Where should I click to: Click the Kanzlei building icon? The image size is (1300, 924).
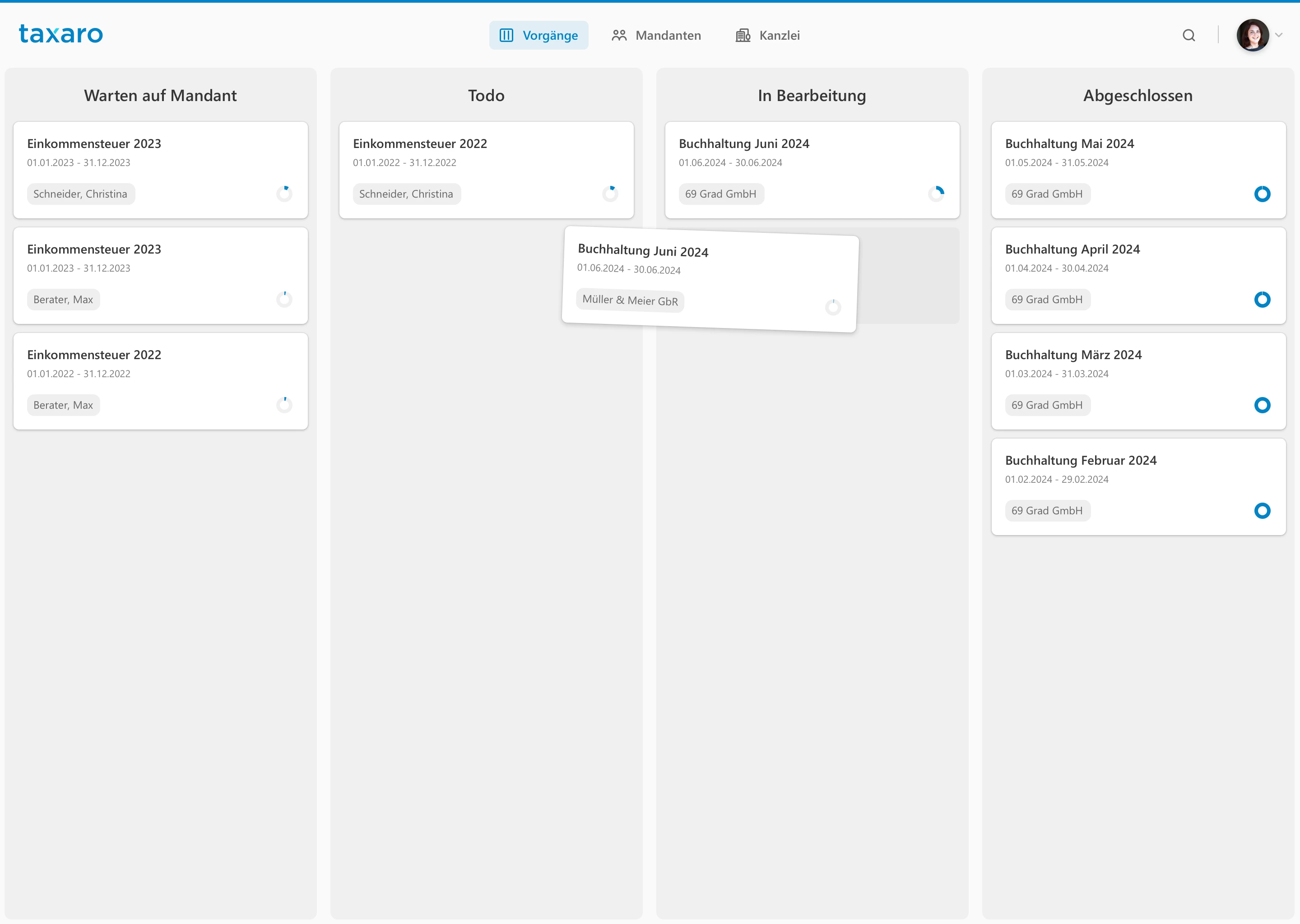tap(743, 35)
